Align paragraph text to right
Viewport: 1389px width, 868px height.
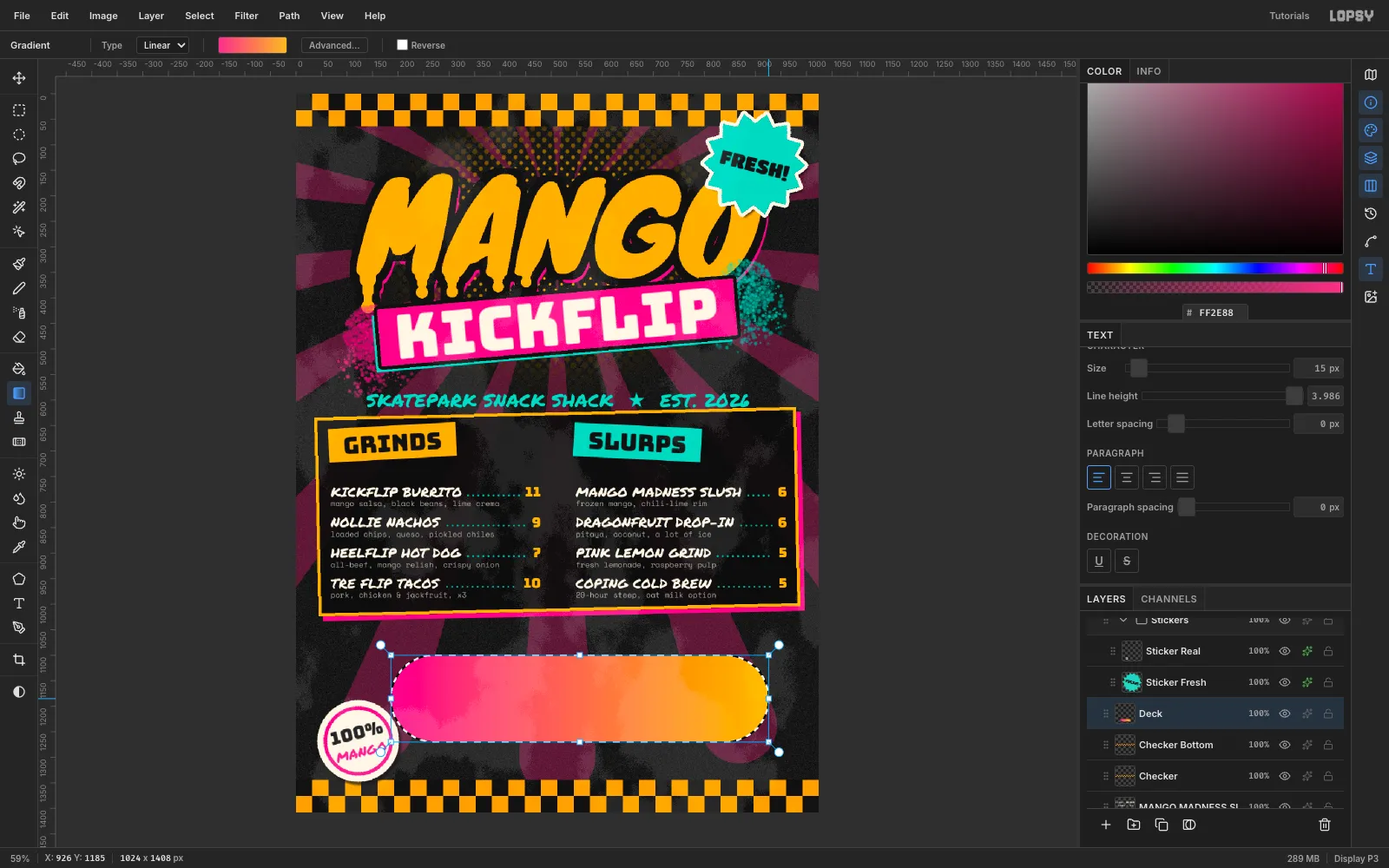[1155, 477]
